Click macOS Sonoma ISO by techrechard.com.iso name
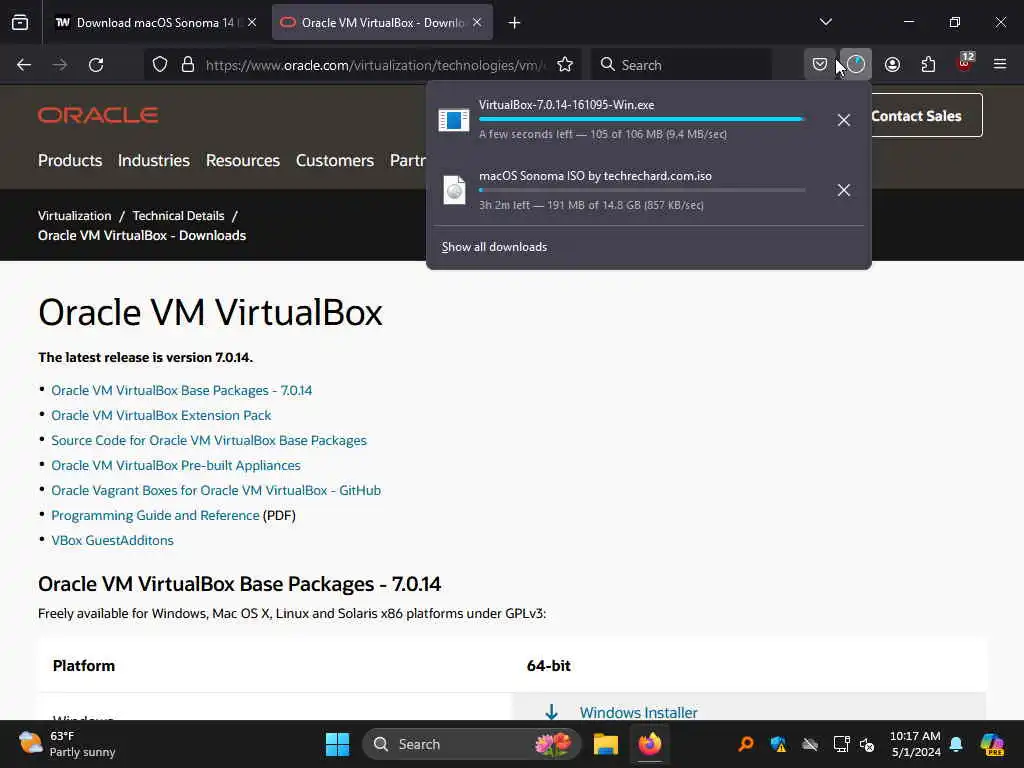The image size is (1024, 768). (x=595, y=176)
